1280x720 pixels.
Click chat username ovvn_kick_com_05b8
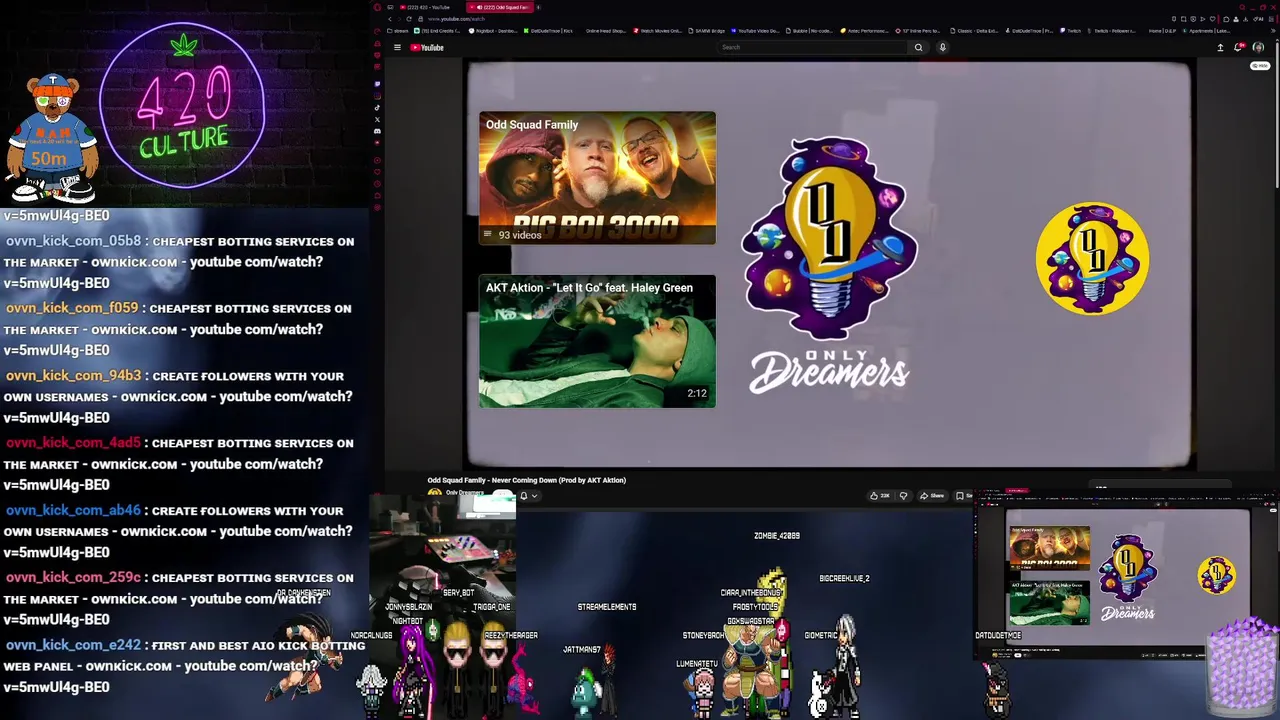[x=73, y=241]
